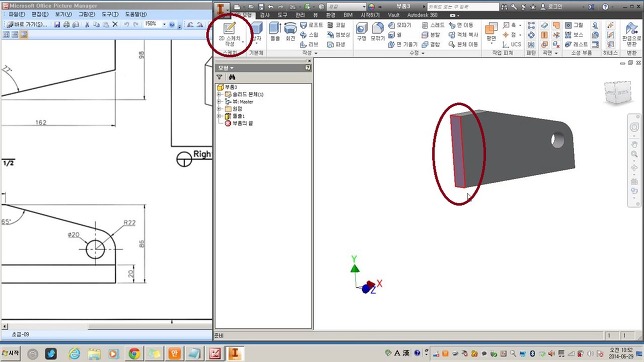The width and height of the screenshot is (644, 362).
Task: Select the Grill (그릴) plastic part tool
Action: click(574, 25)
